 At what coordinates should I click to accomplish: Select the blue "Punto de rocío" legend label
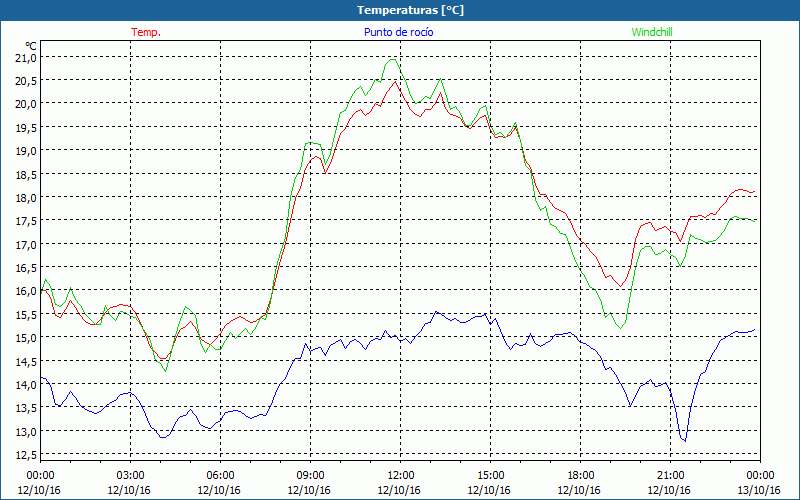tap(398, 32)
